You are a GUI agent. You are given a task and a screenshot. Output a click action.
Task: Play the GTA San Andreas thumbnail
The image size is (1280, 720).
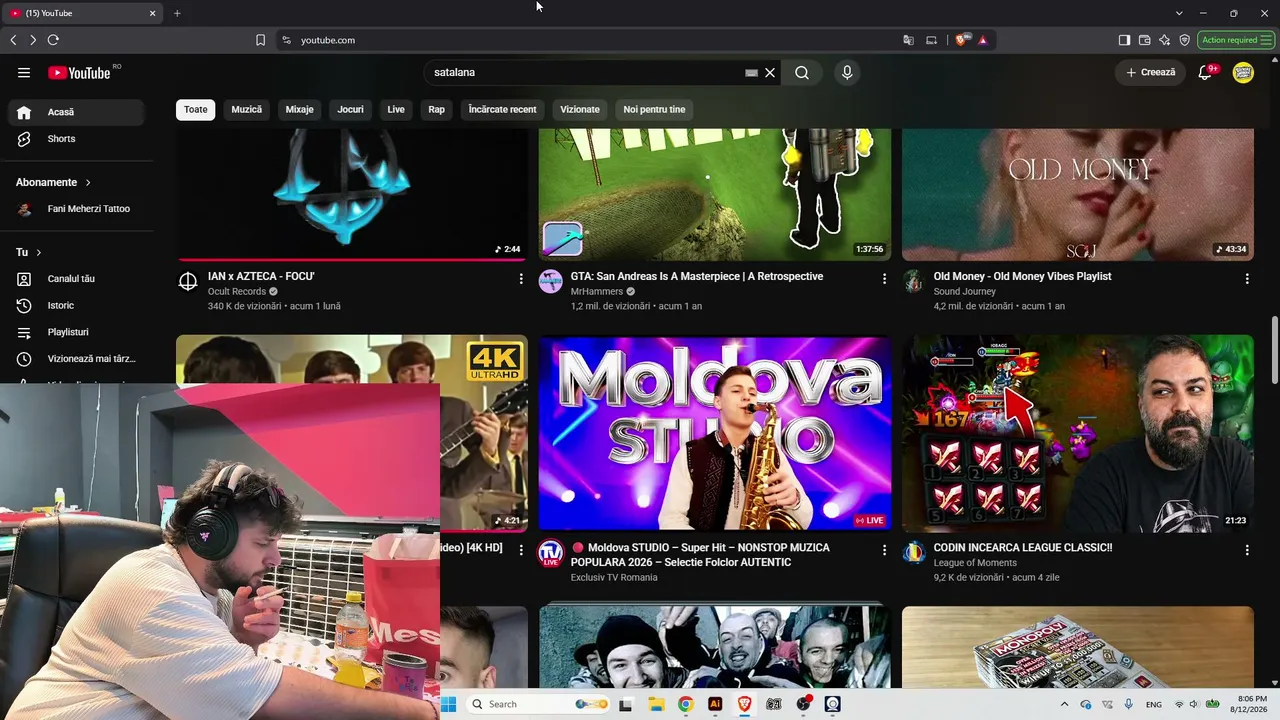[x=715, y=195]
